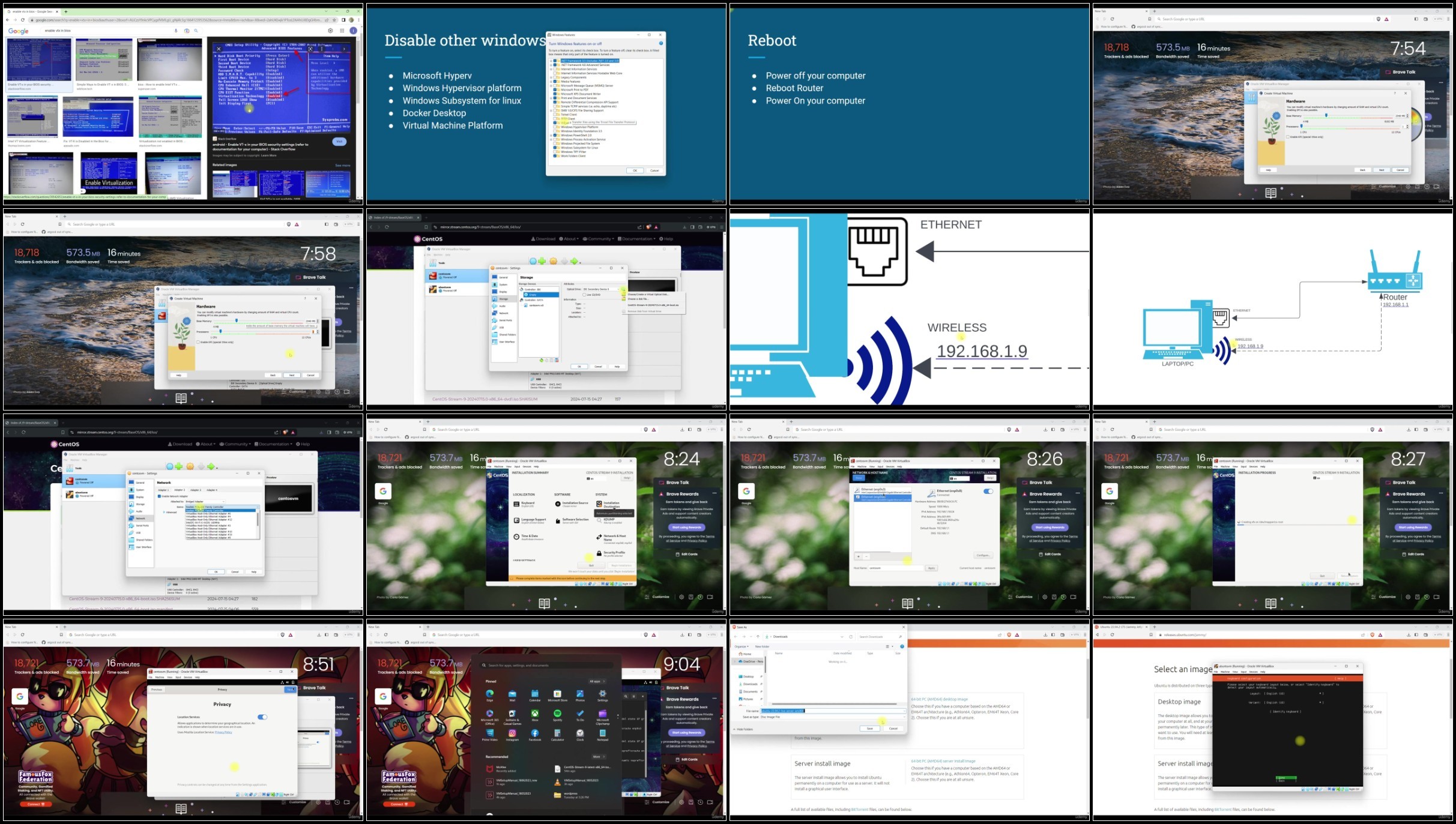Check the Telnet Client feature box
Image resolution: width=1456 pixels, height=824 pixels.
tap(555, 115)
